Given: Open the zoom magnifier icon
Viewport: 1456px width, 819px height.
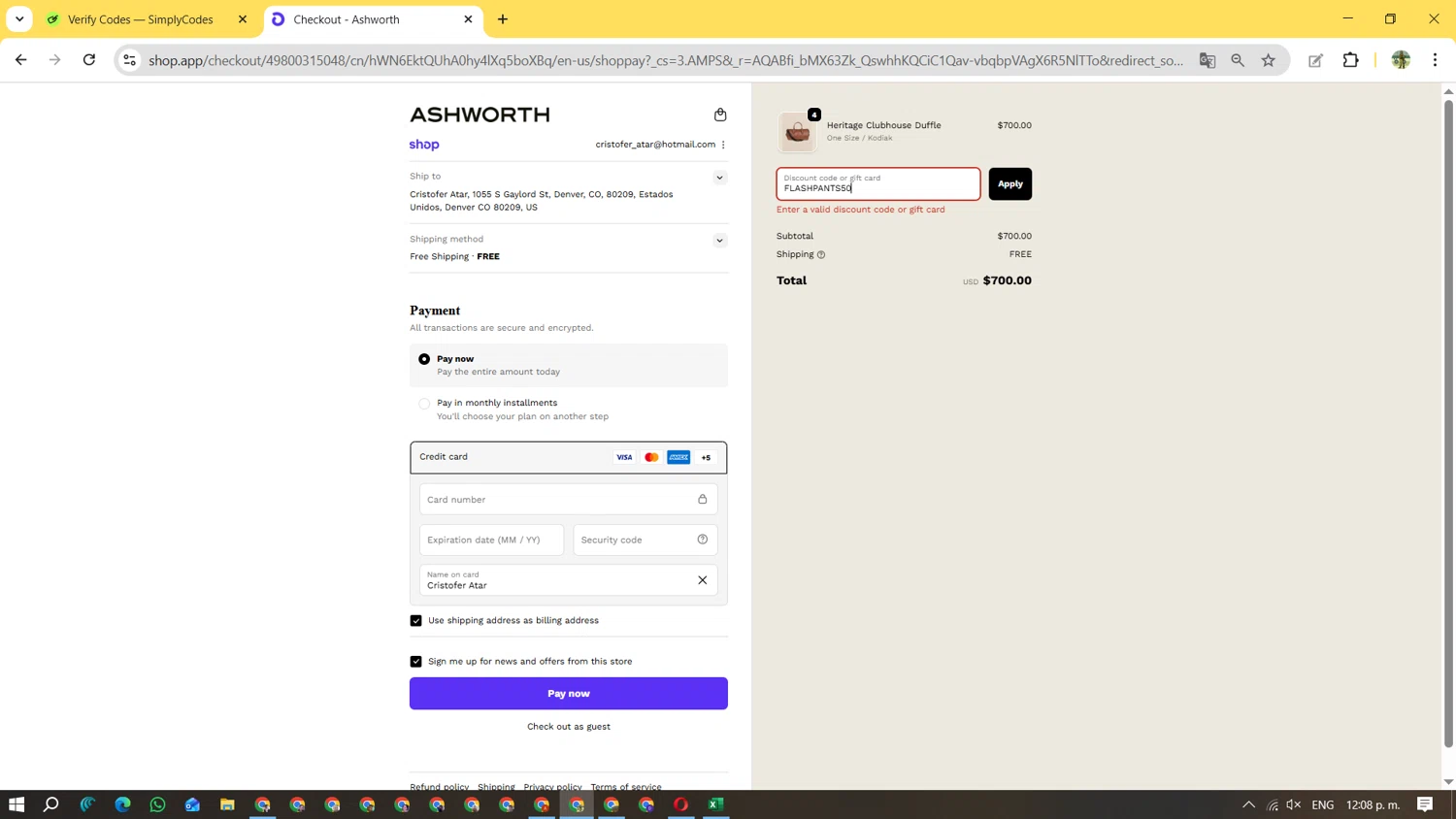Looking at the screenshot, I should [x=1238, y=60].
